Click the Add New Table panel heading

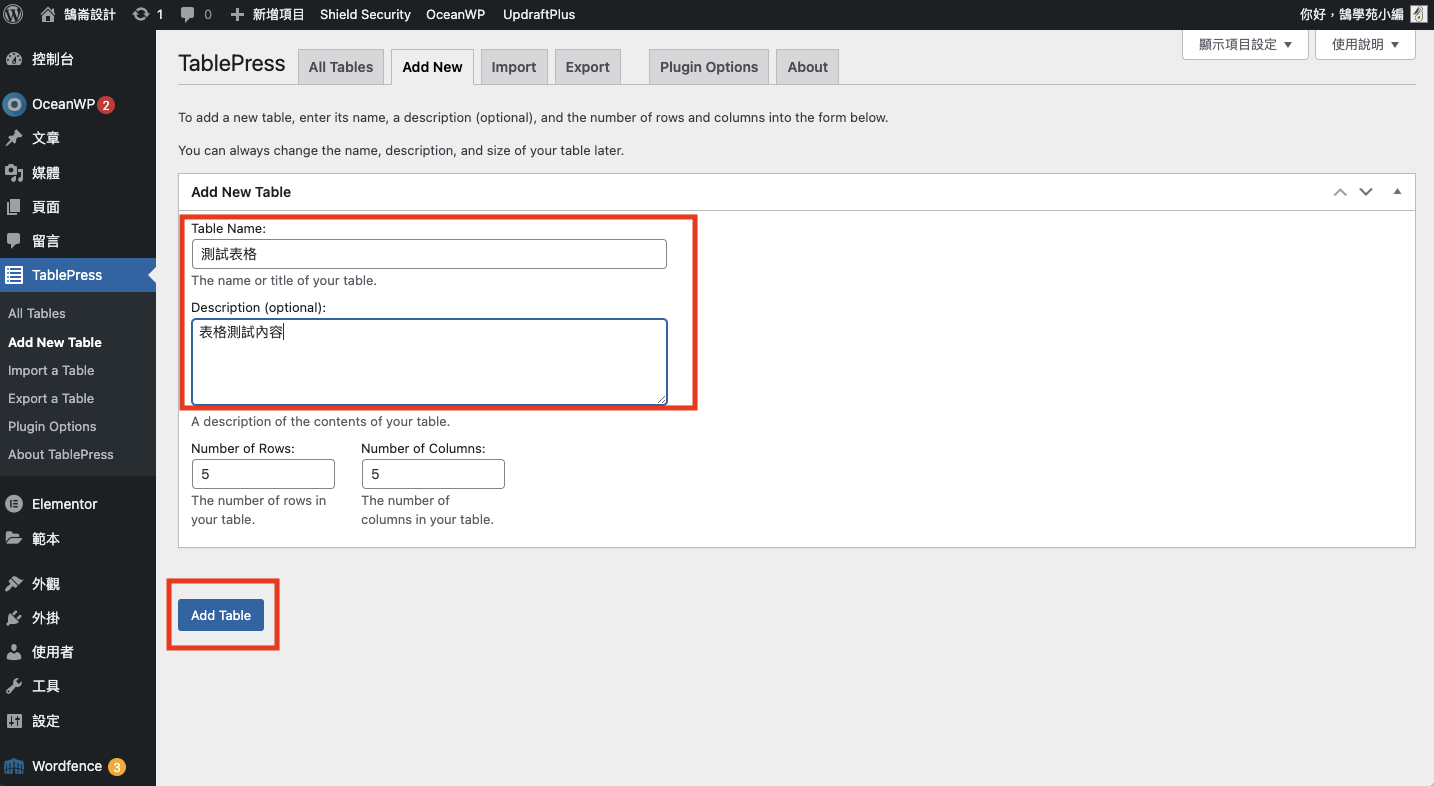tap(241, 192)
